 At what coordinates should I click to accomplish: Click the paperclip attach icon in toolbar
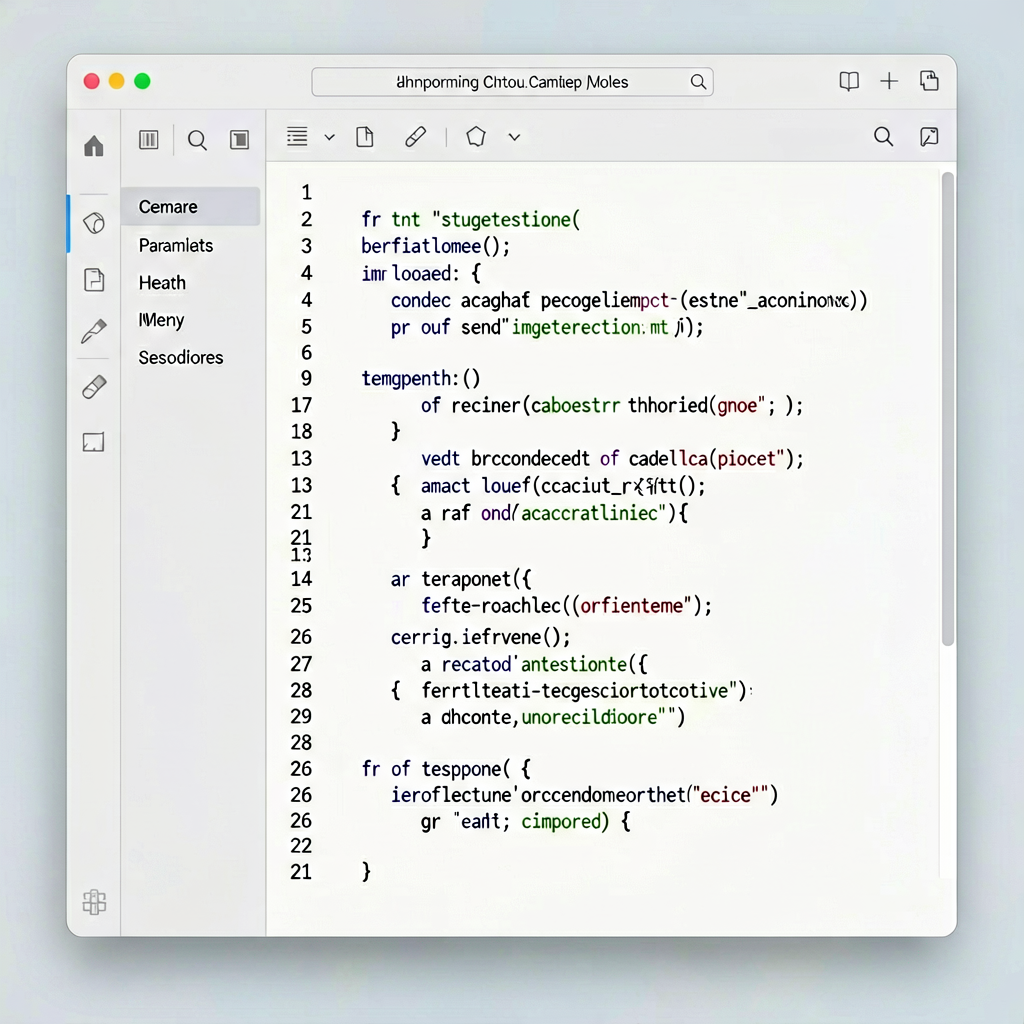point(415,136)
